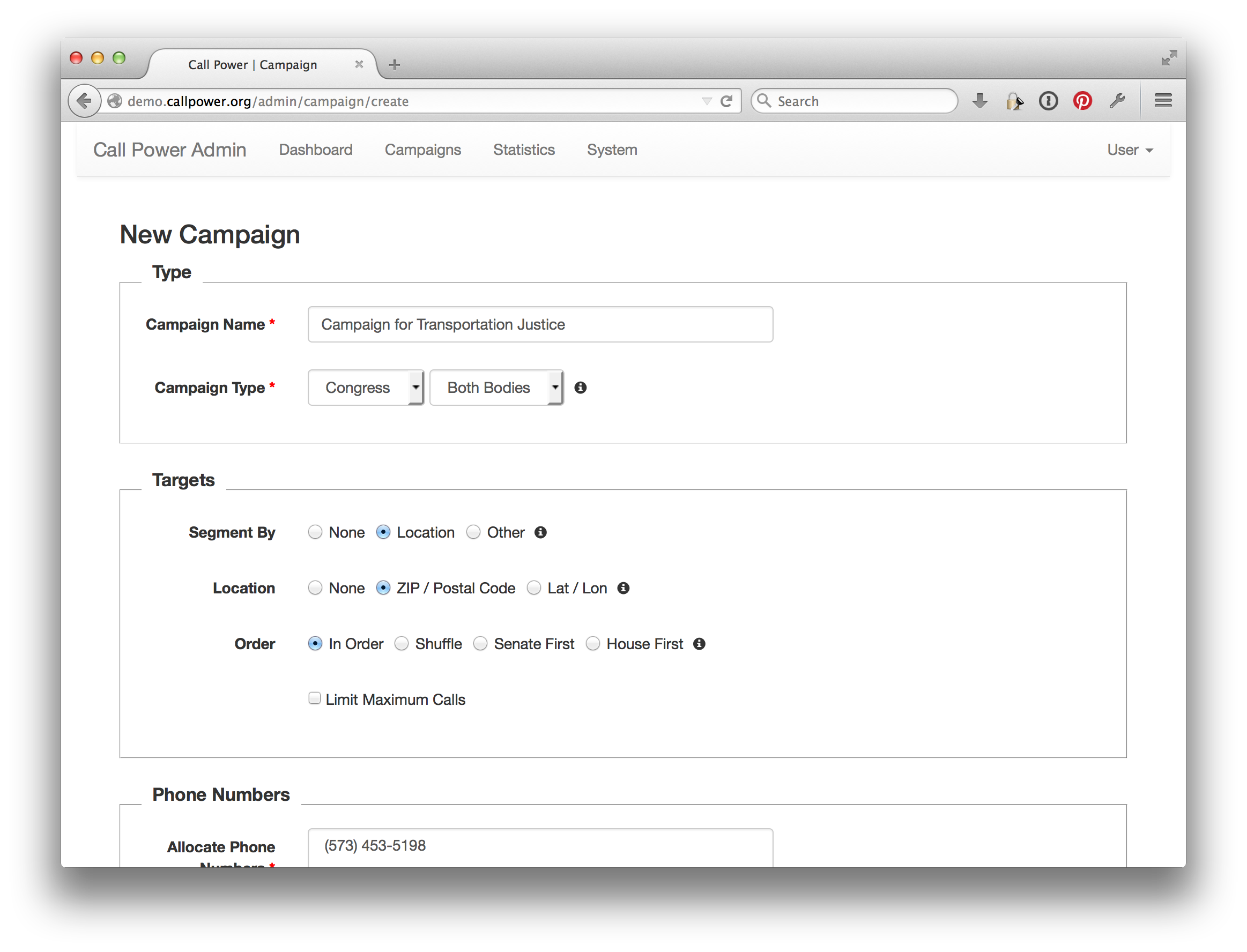Click the Campaign Type info icon

(x=581, y=388)
